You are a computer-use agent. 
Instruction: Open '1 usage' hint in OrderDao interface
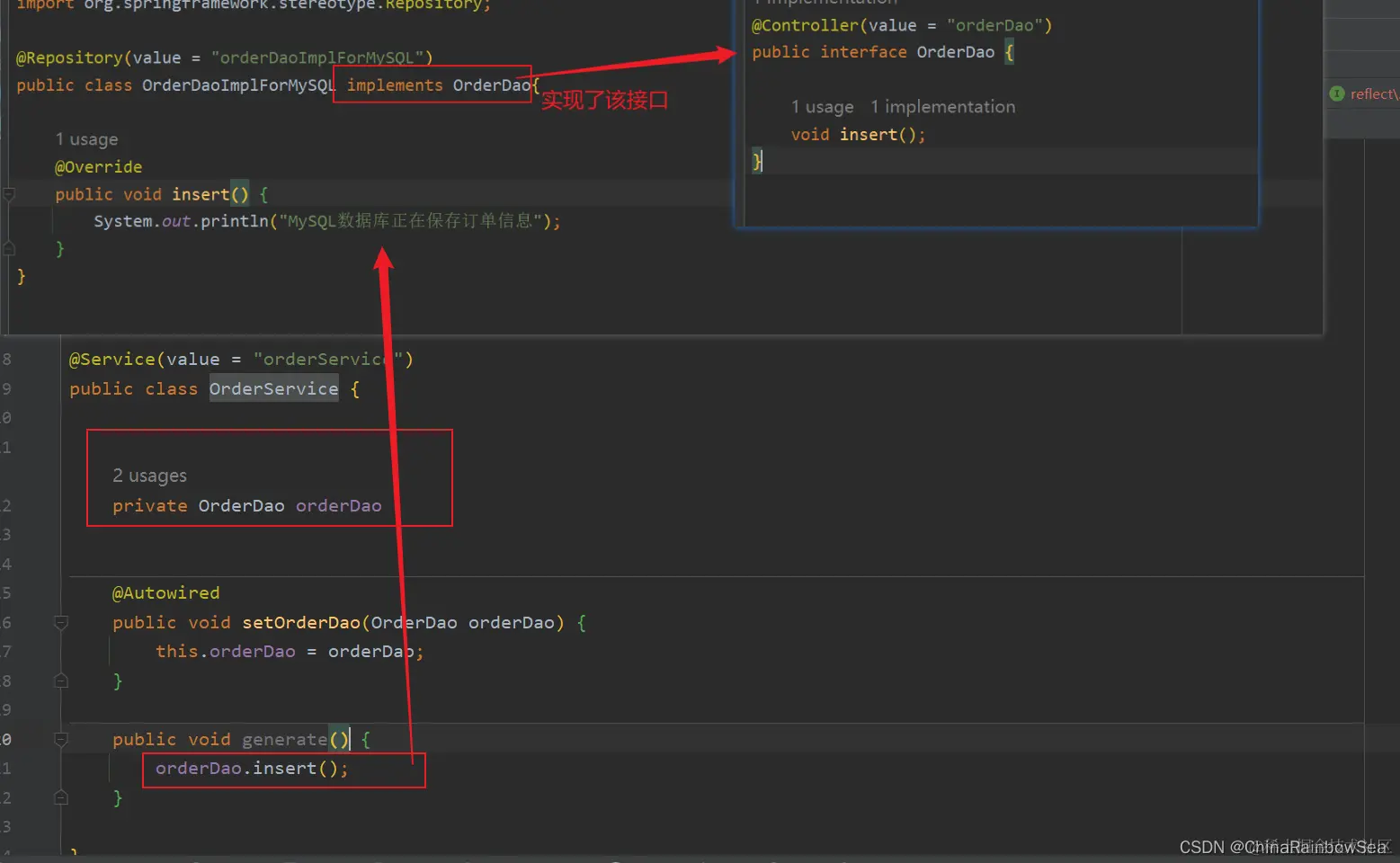coord(822,107)
